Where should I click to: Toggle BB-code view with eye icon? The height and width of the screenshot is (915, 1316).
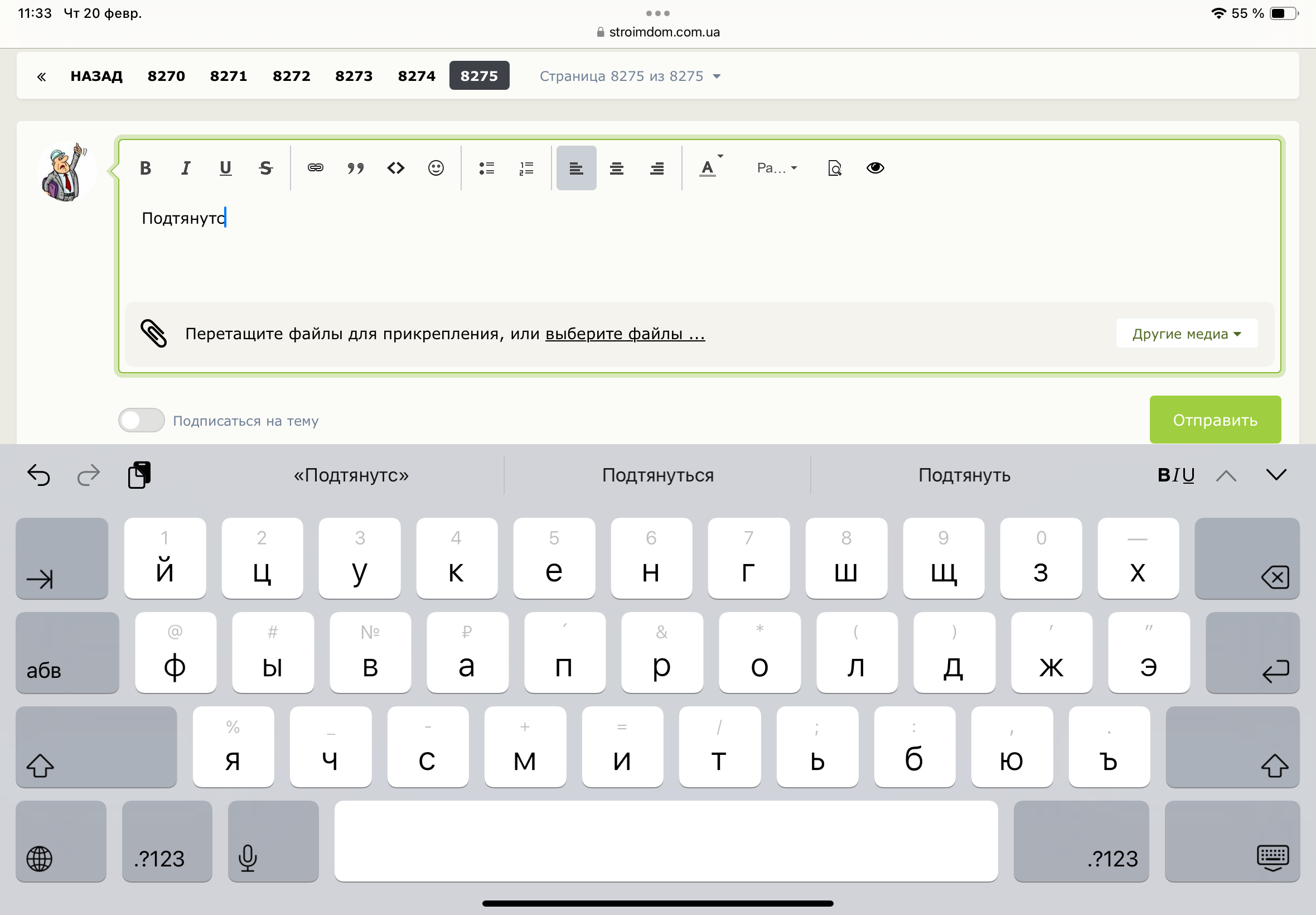(x=875, y=168)
